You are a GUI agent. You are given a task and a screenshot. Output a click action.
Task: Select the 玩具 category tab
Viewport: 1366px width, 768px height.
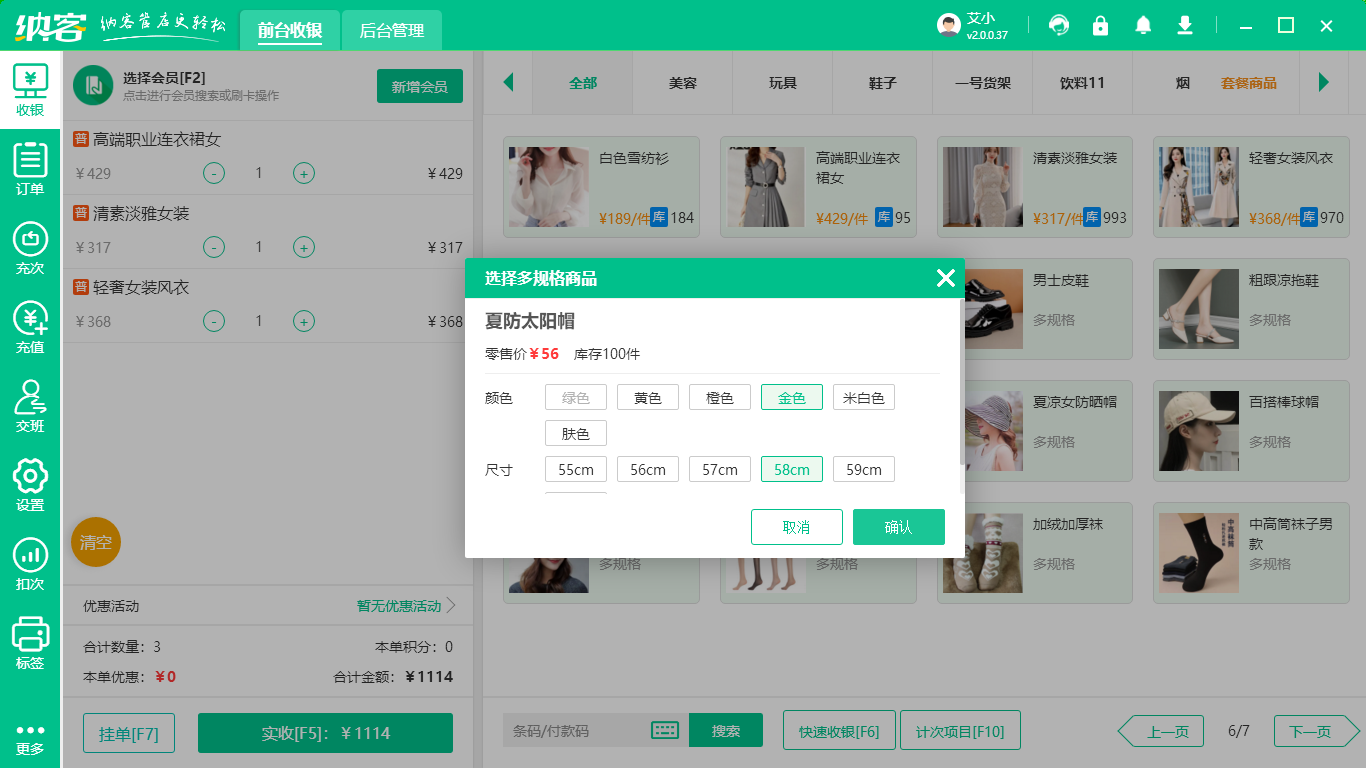(x=783, y=83)
